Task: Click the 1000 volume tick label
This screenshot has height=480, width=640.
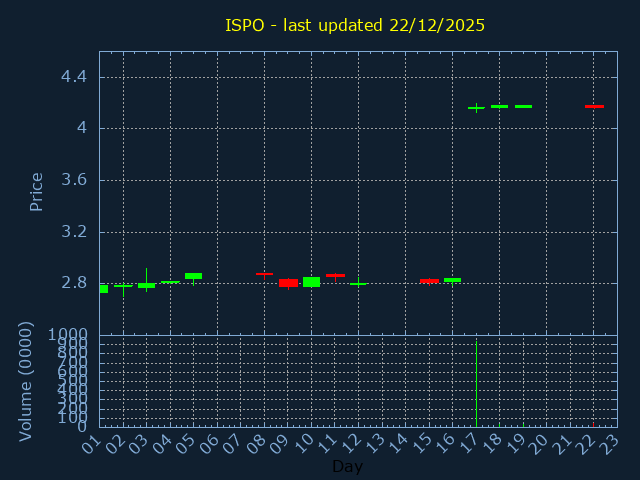Action: [66, 335]
